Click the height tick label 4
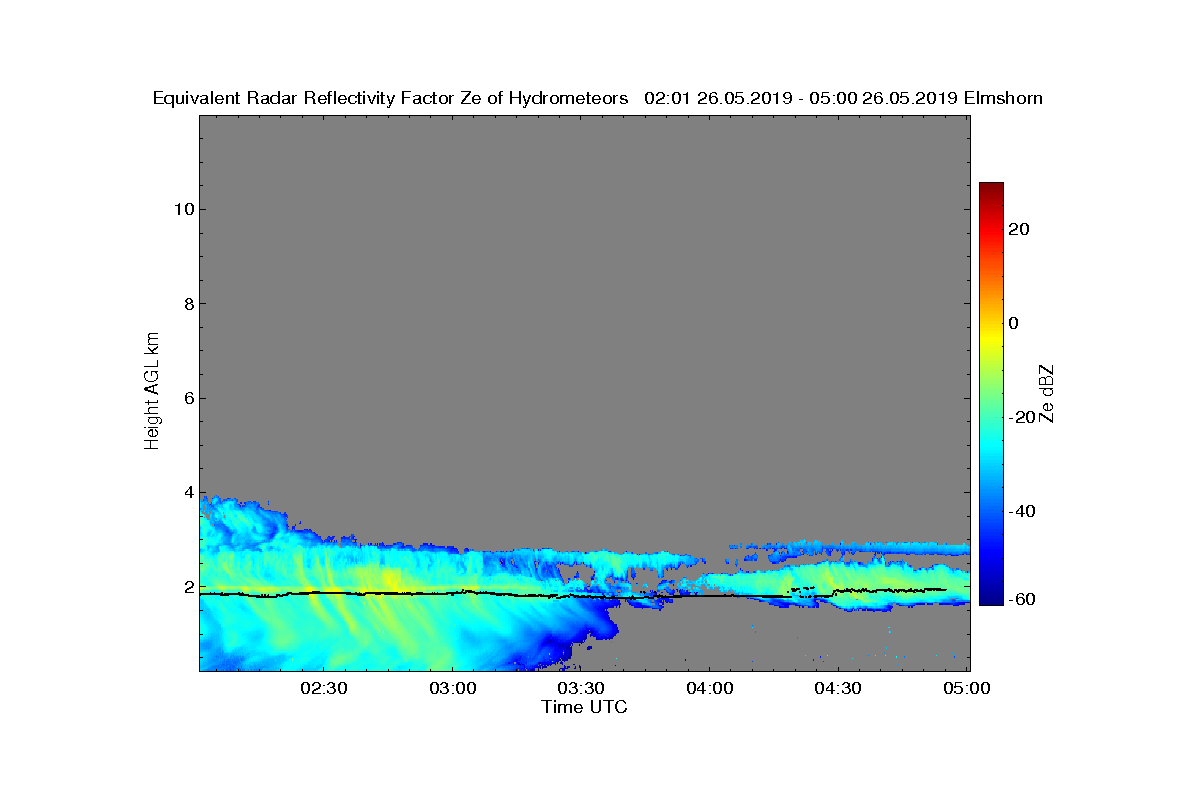Screen dimensions: 1200x800 click(188, 493)
